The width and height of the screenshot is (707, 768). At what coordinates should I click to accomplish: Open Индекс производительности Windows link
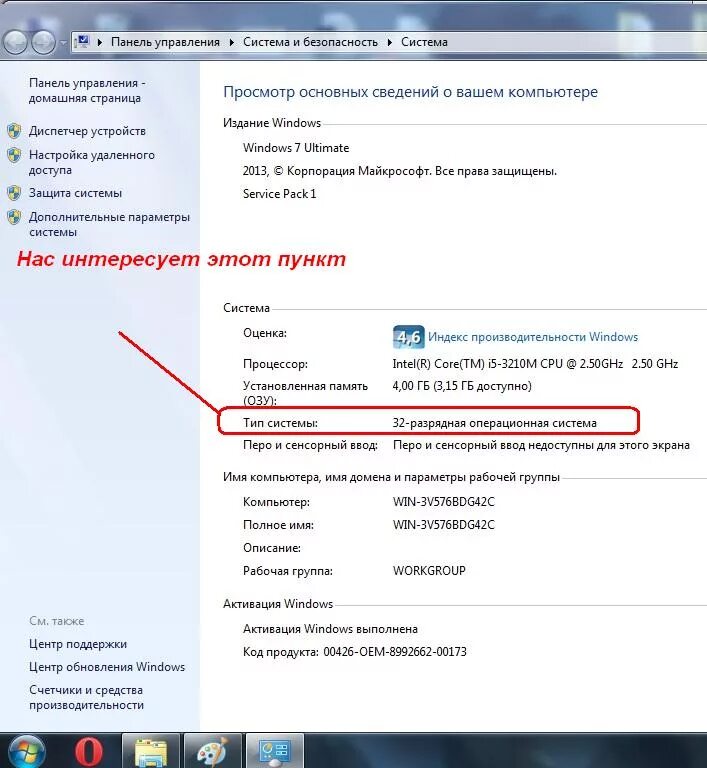(x=533, y=336)
